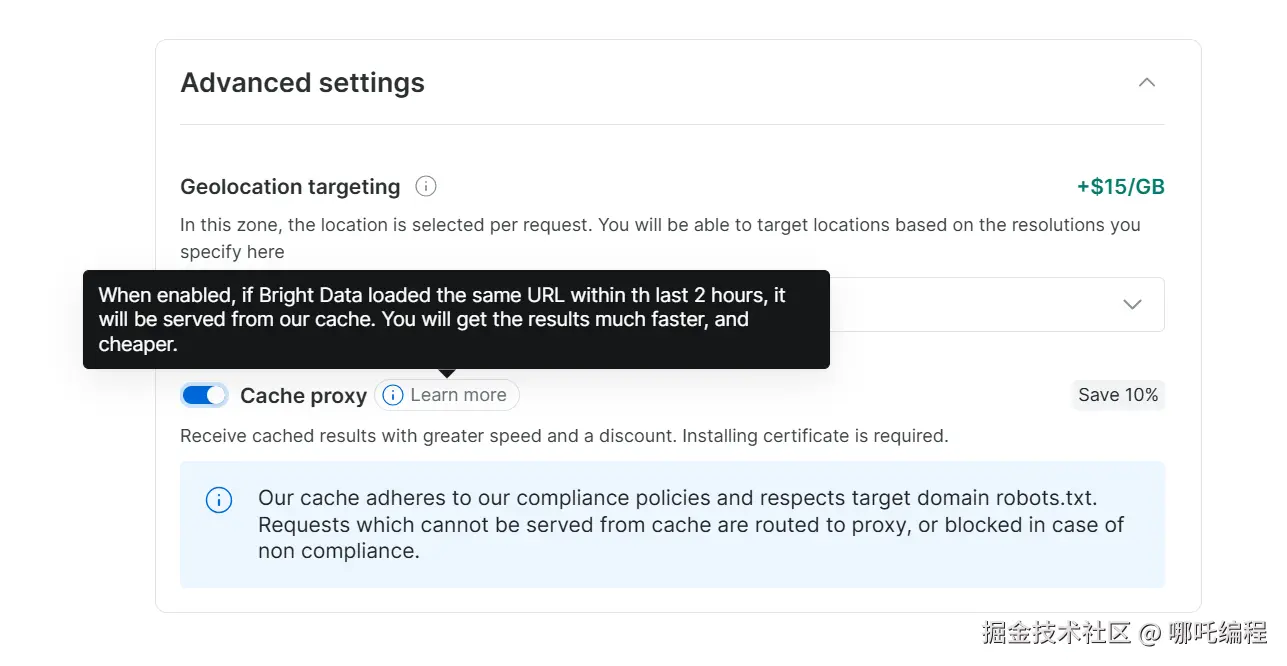Screen dimensions: 1287x666
Task: Click the black Bright Data cache tooltip
Action: [x=456, y=319]
